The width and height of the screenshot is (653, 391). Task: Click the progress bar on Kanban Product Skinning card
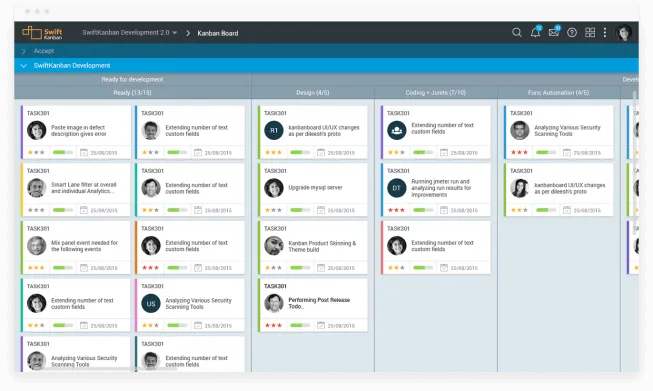click(x=300, y=267)
